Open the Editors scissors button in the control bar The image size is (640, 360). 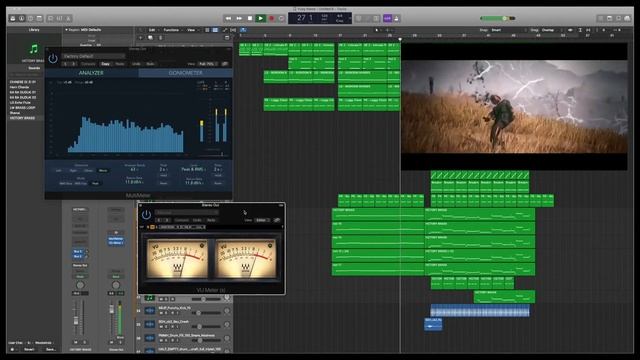point(68,18)
